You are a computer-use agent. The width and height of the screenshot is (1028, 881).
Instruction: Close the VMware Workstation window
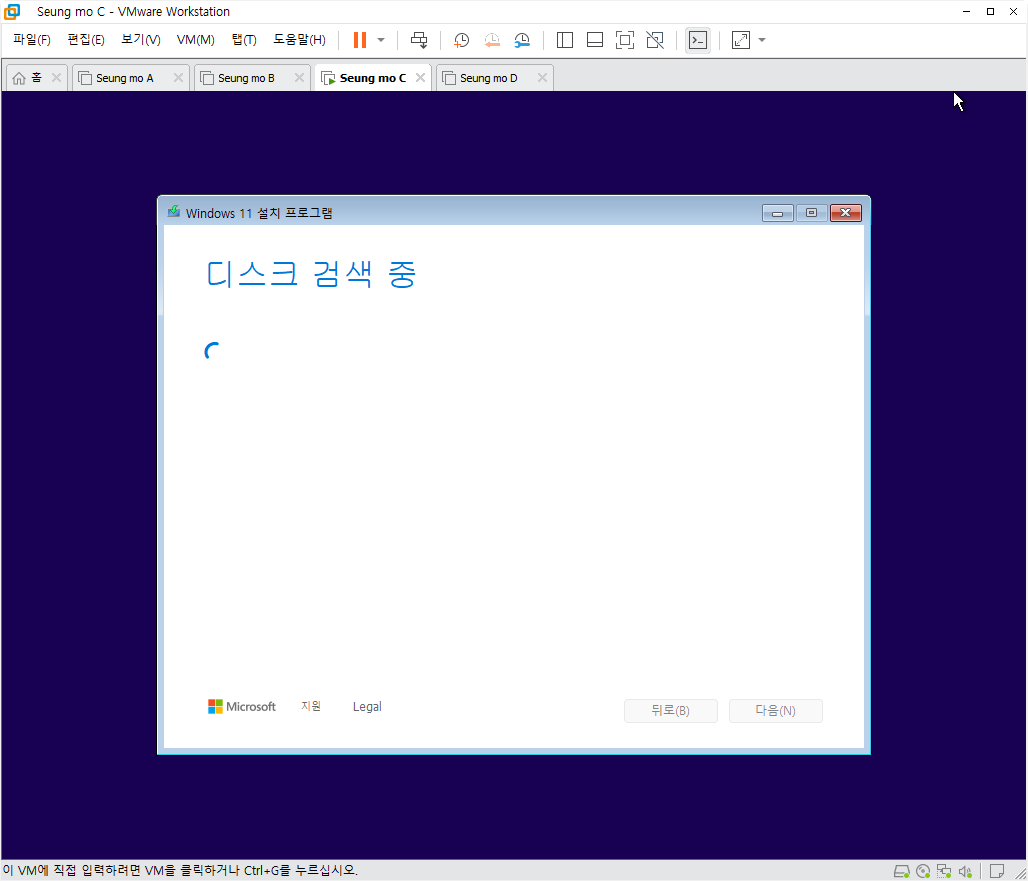tap(1013, 12)
